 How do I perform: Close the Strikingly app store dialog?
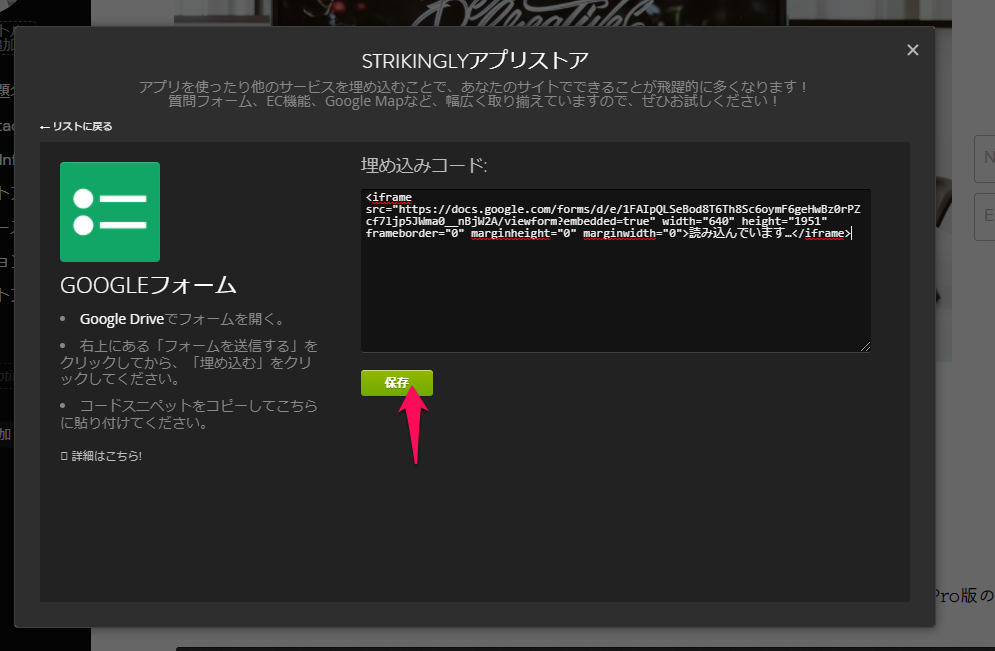pyautogui.click(x=913, y=50)
